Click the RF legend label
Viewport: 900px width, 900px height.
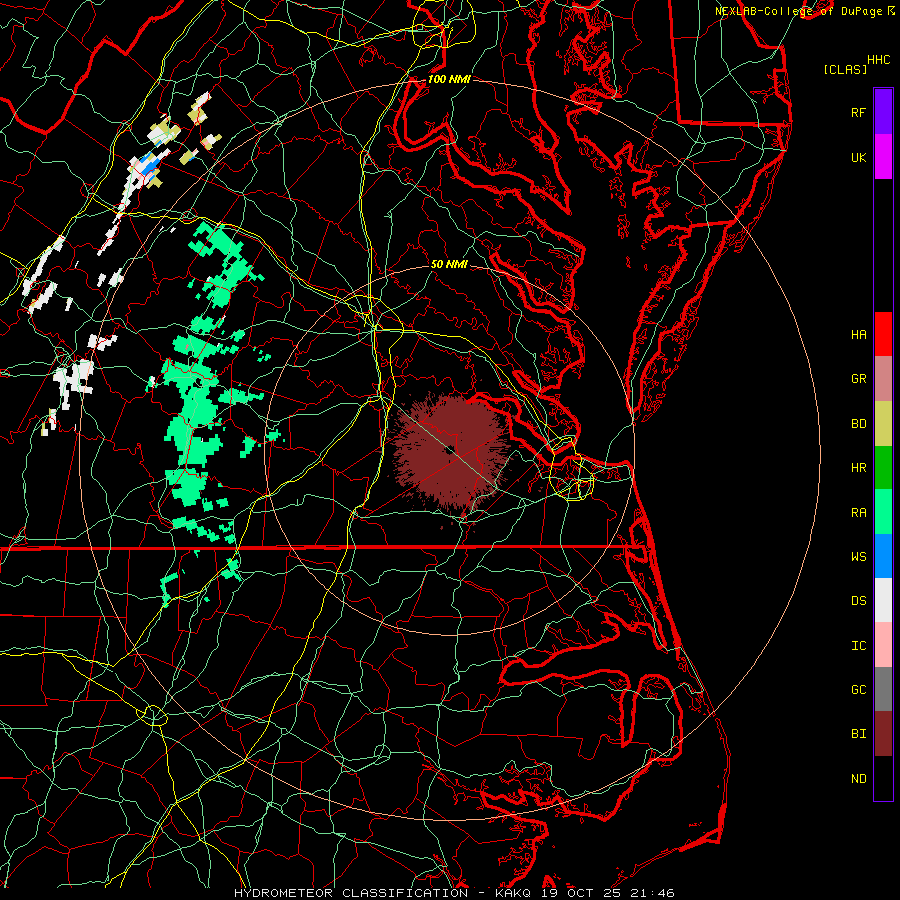(x=858, y=112)
